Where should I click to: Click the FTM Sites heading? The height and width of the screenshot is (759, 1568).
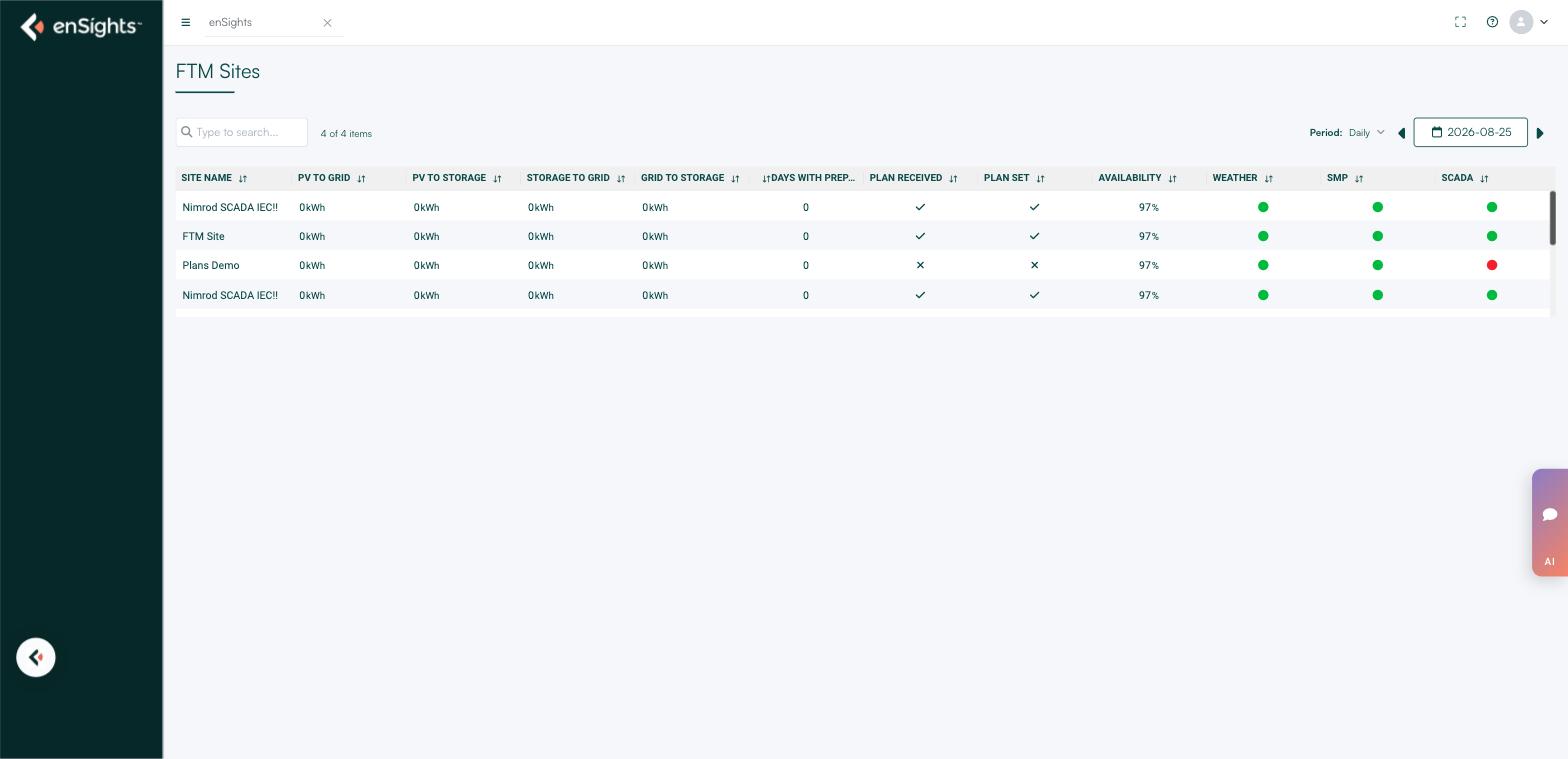click(217, 72)
